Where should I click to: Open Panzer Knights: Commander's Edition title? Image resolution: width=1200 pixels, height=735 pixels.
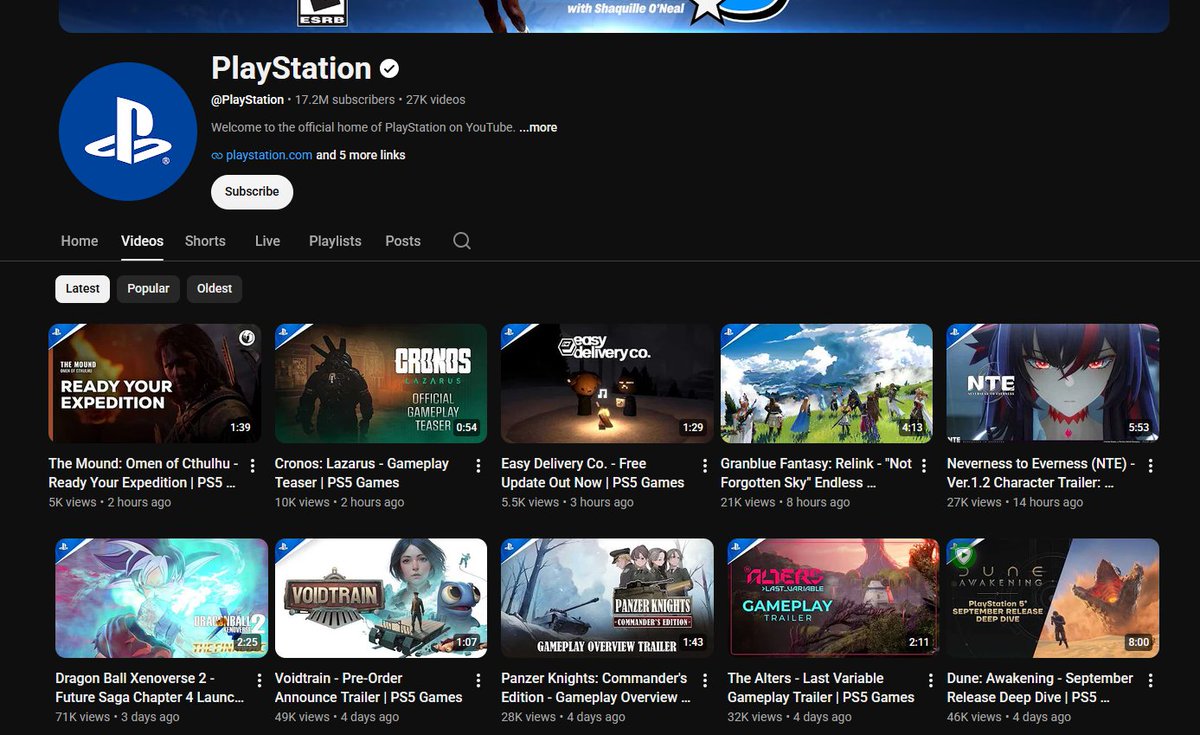click(595, 688)
